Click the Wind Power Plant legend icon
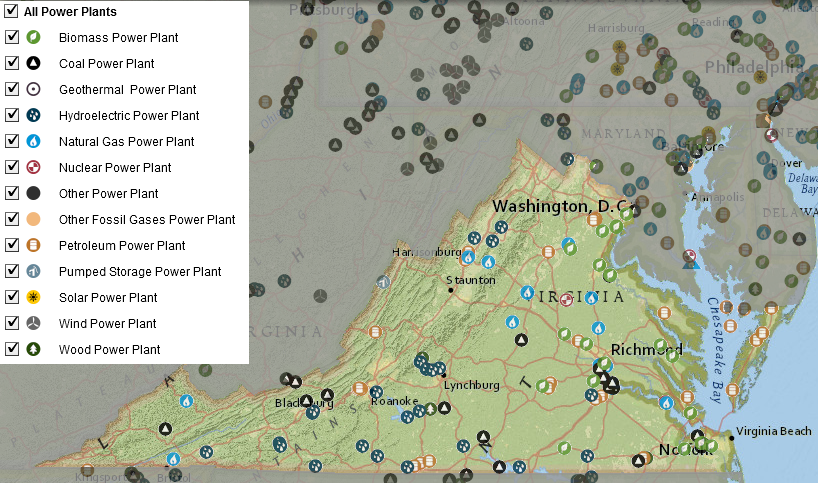818x483 pixels. point(33,323)
